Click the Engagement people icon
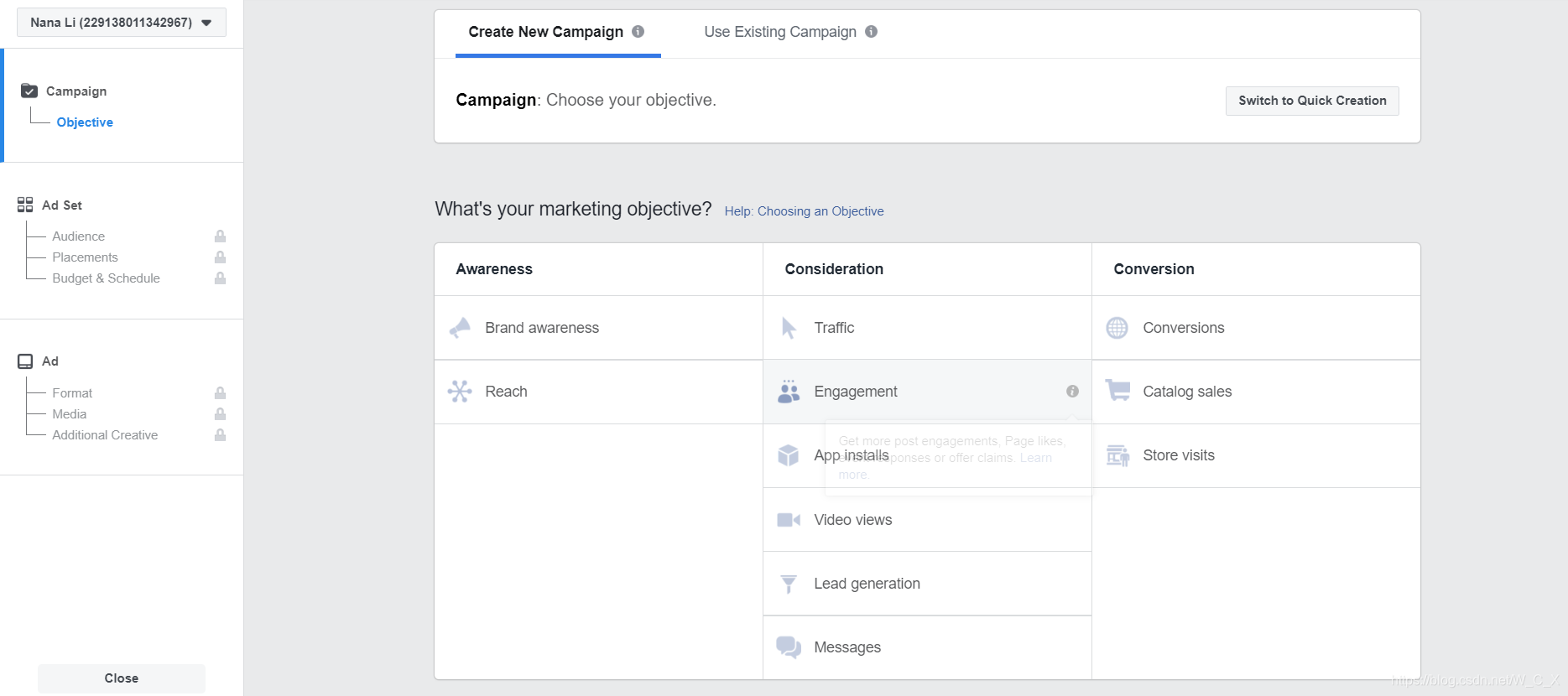Screen dimensions: 1568x696 789,392
